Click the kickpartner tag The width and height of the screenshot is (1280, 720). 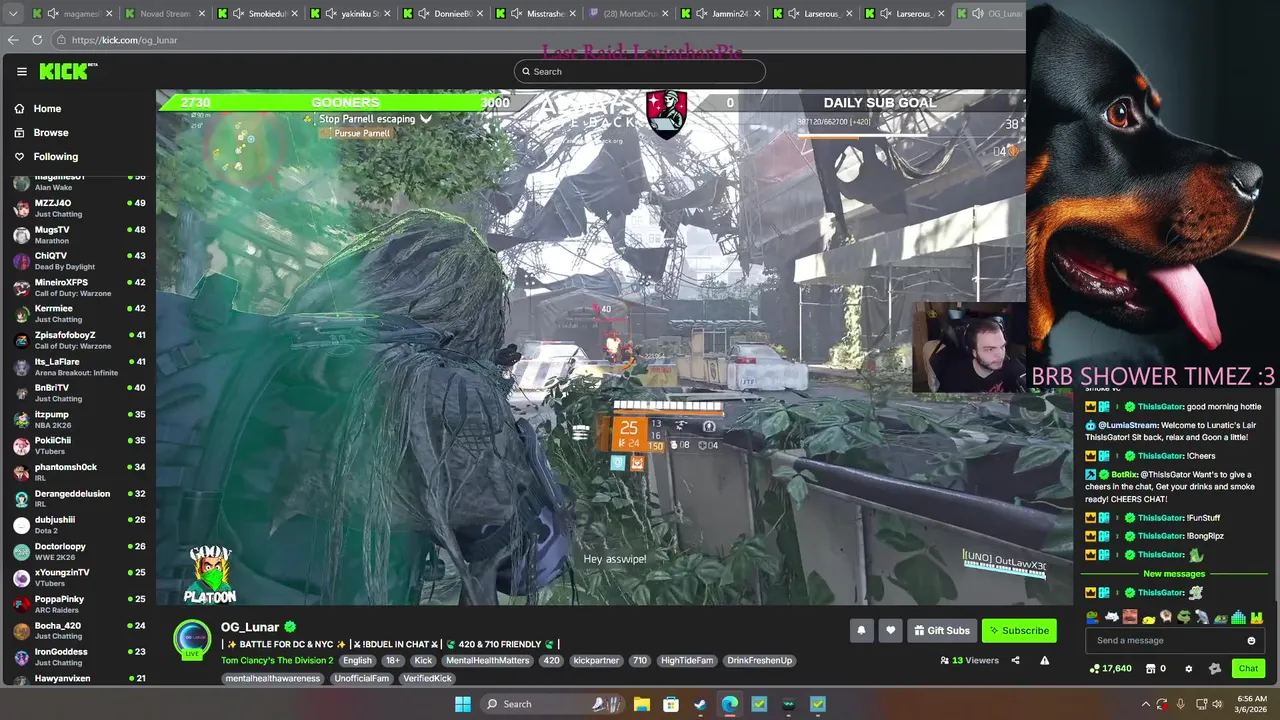pos(595,660)
